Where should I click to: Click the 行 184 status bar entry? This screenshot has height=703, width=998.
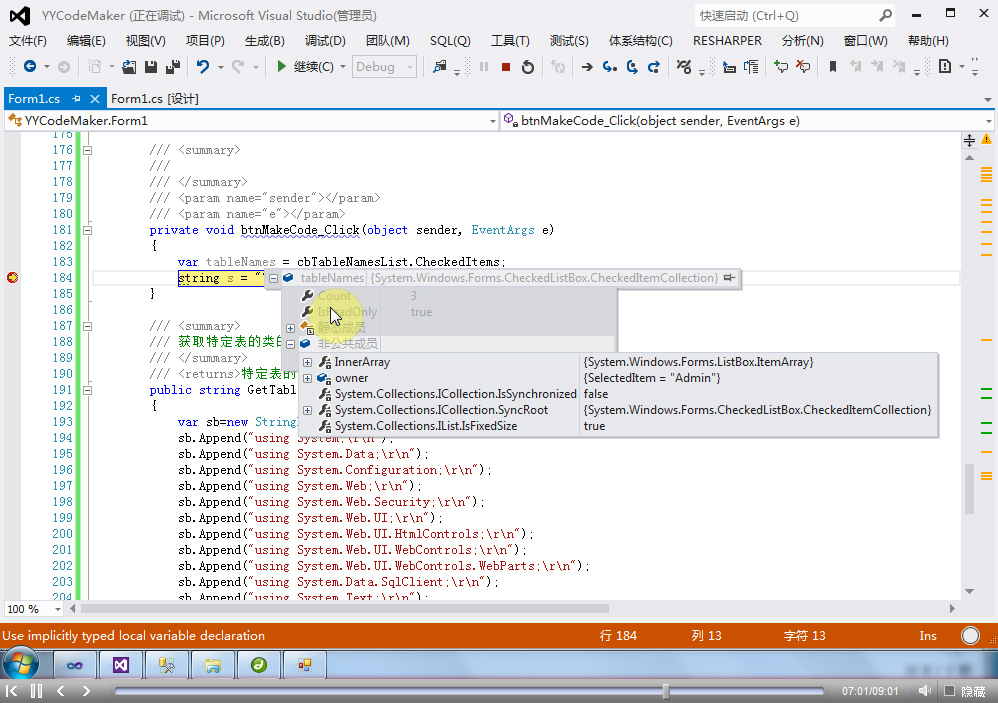click(617, 636)
